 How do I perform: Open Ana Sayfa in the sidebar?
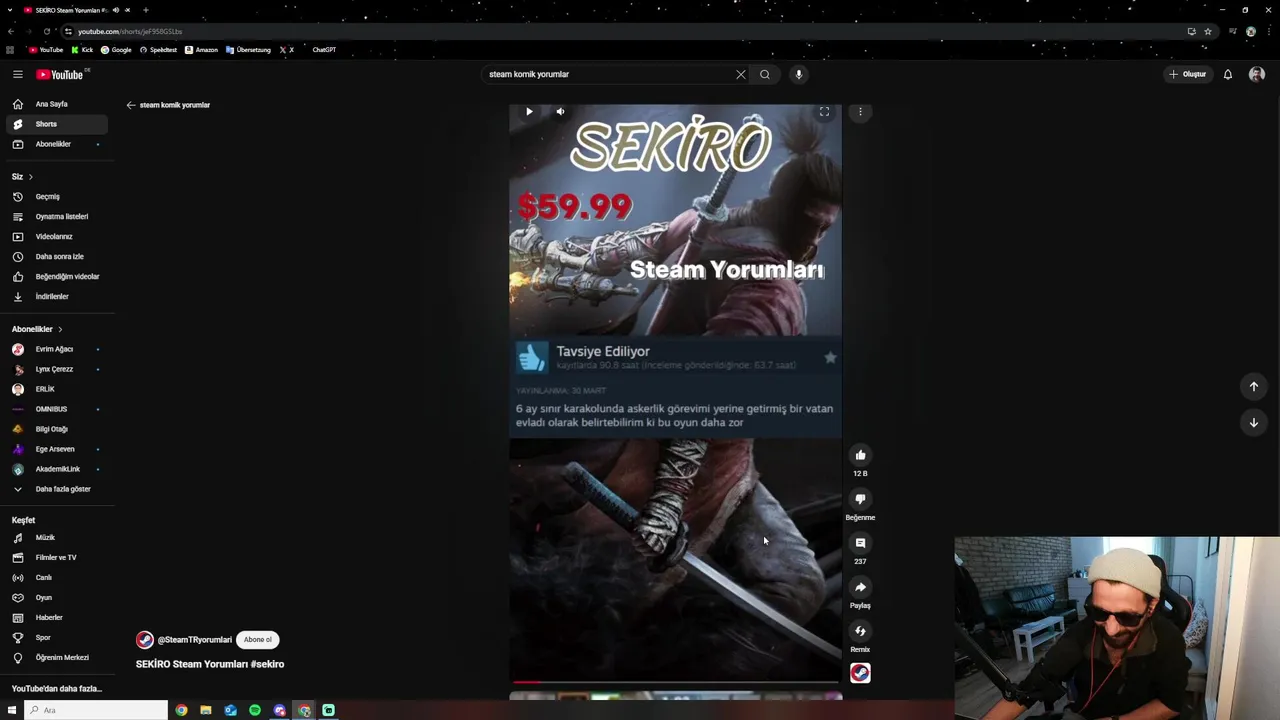(x=55, y=104)
